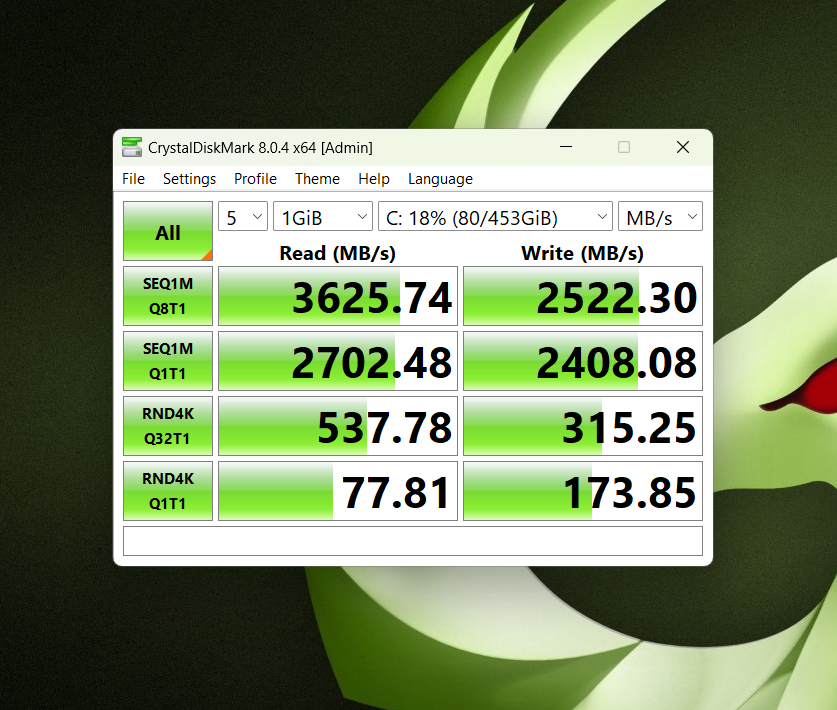This screenshot has height=710, width=837.
Task: Click the empty comment field at bottom
Action: 413,541
